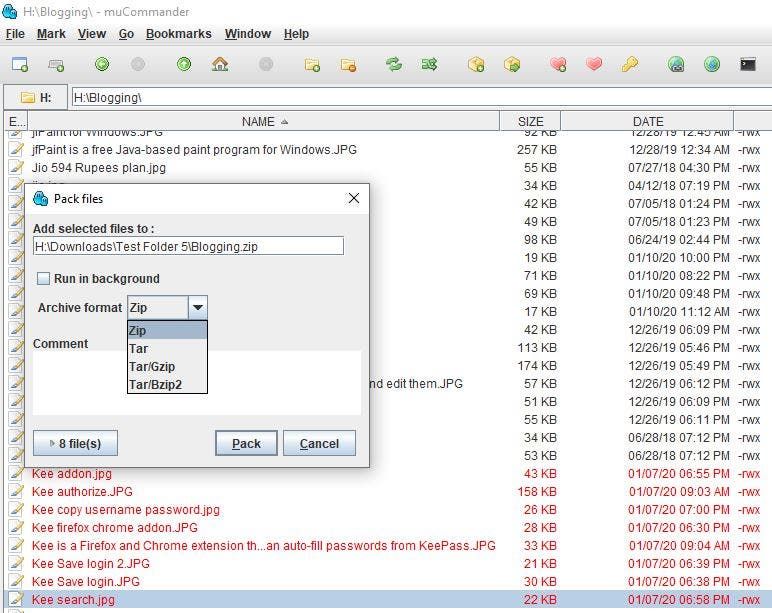Select Kee firefox chrome addon.JPG file
Viewport: 772px width, 613px height.
tap(115, 527)
